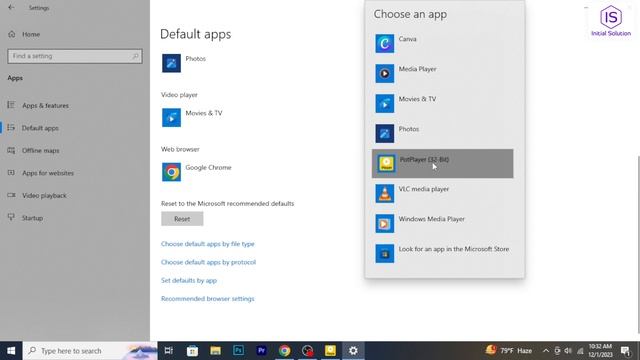Choose PotPlayer (32-Bit) as the app
Screen dimensions: 640x360
point(442,163)
